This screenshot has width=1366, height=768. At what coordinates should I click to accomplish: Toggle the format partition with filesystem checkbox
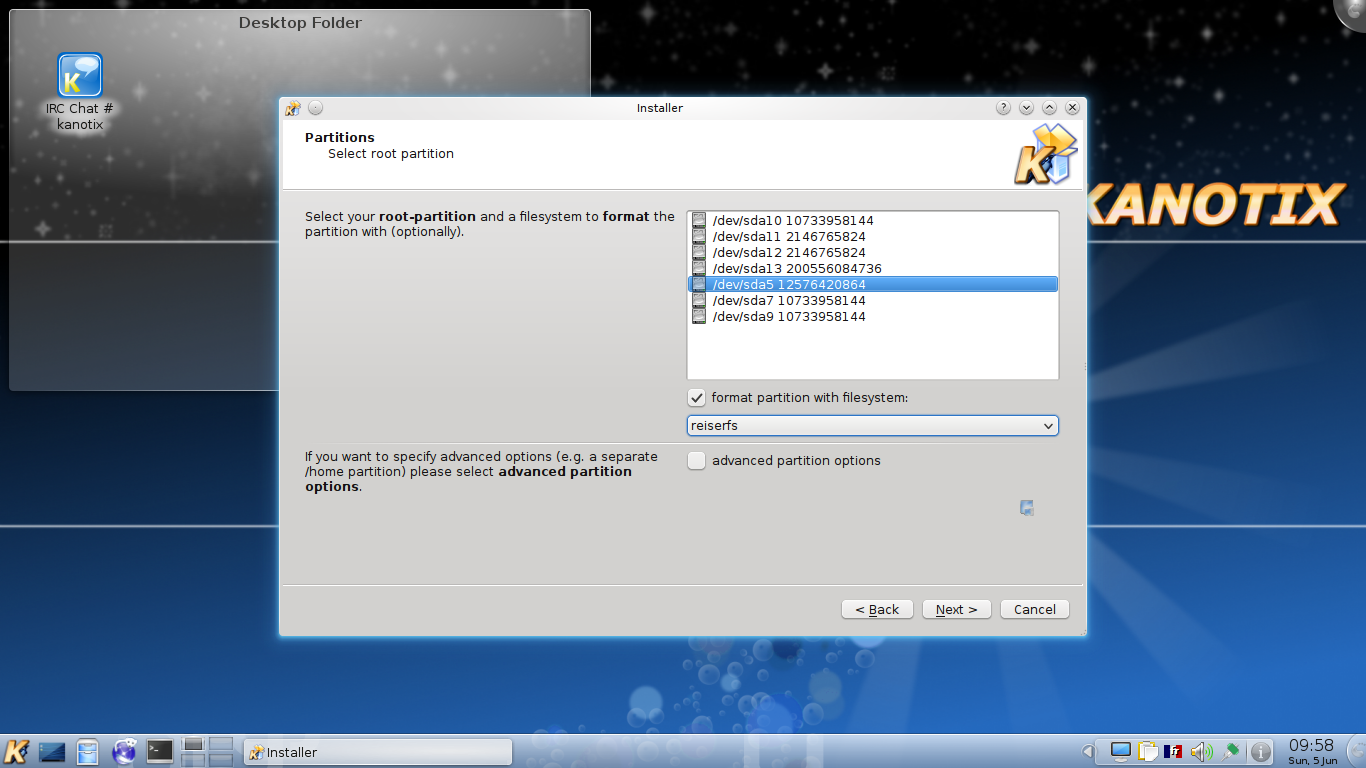697,398
